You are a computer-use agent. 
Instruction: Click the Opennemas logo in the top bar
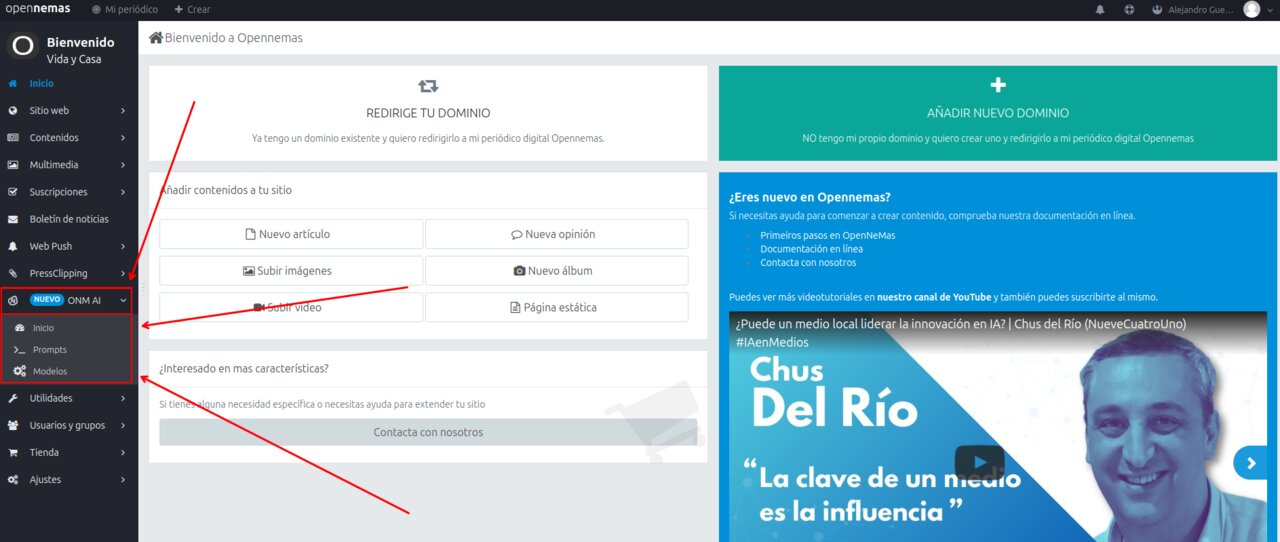38,9
